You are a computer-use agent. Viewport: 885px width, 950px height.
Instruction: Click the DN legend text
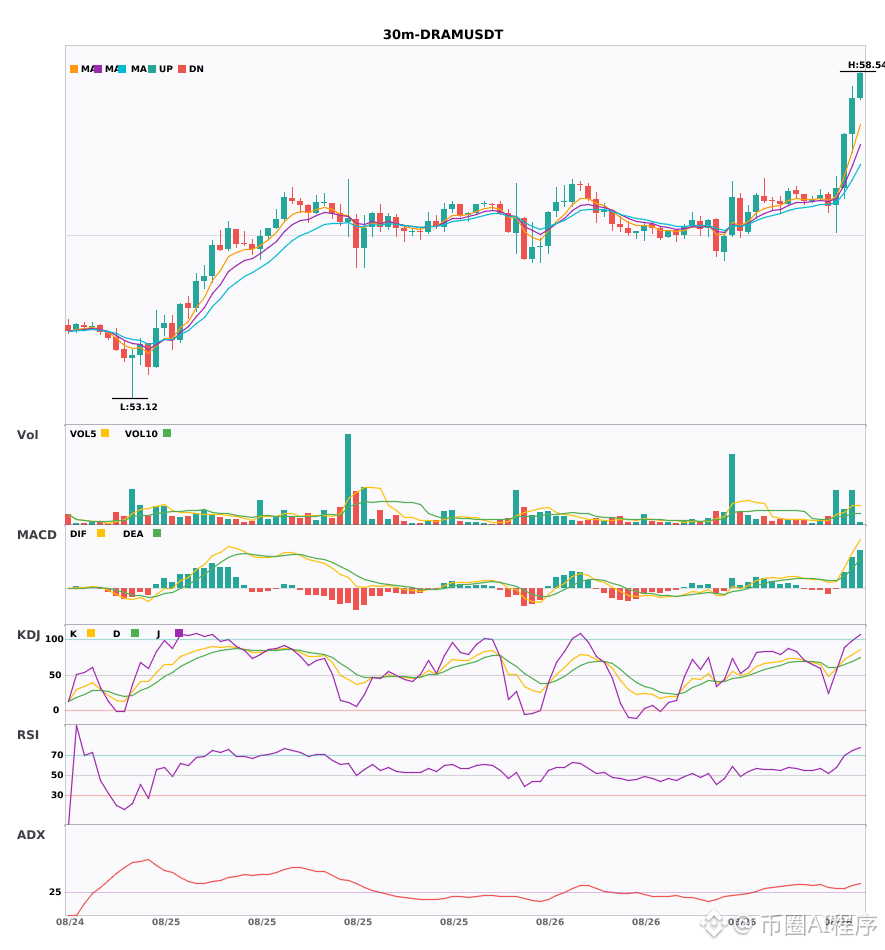coord(196,69)
